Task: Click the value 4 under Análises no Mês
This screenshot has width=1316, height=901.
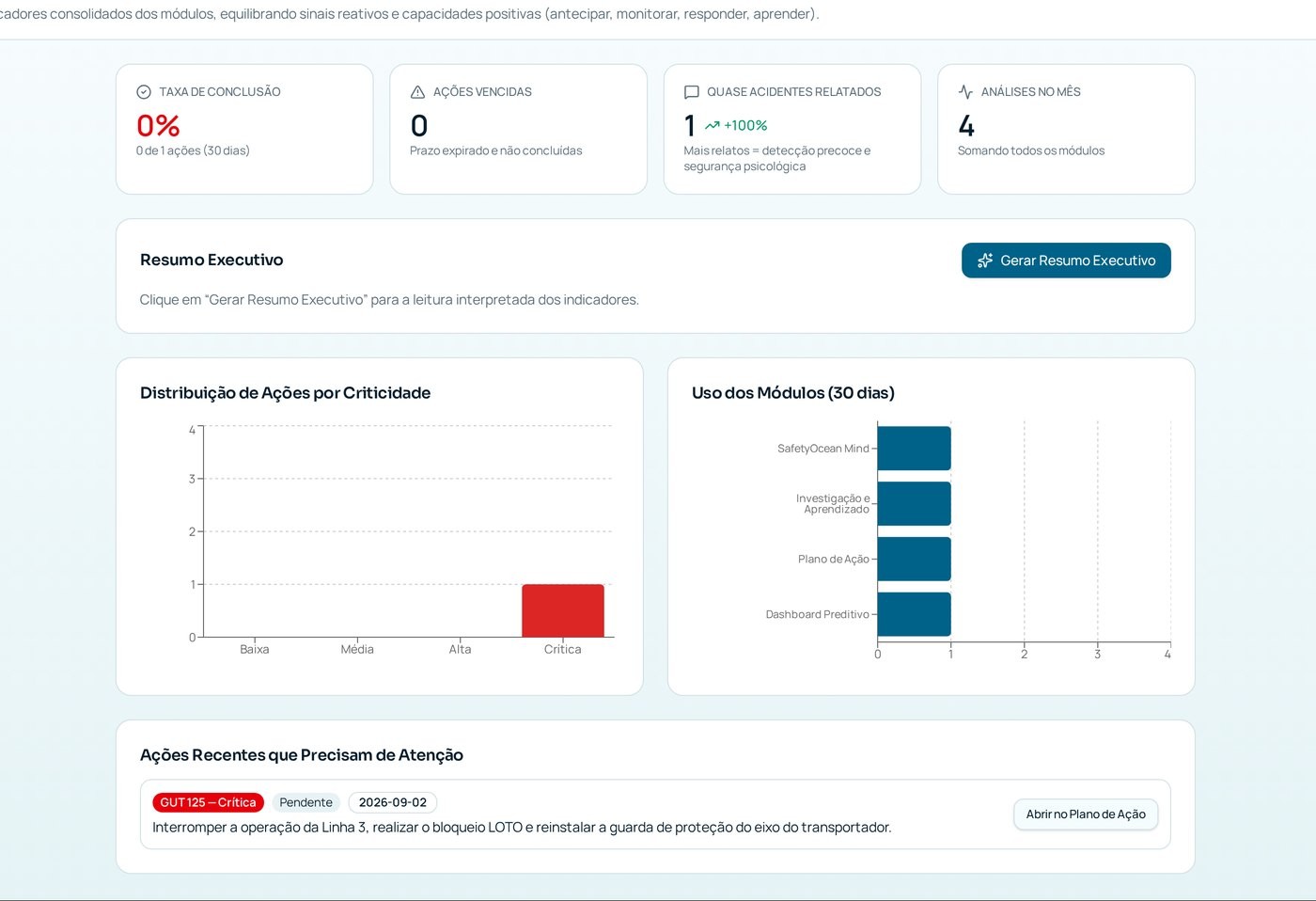Action: 966,125
